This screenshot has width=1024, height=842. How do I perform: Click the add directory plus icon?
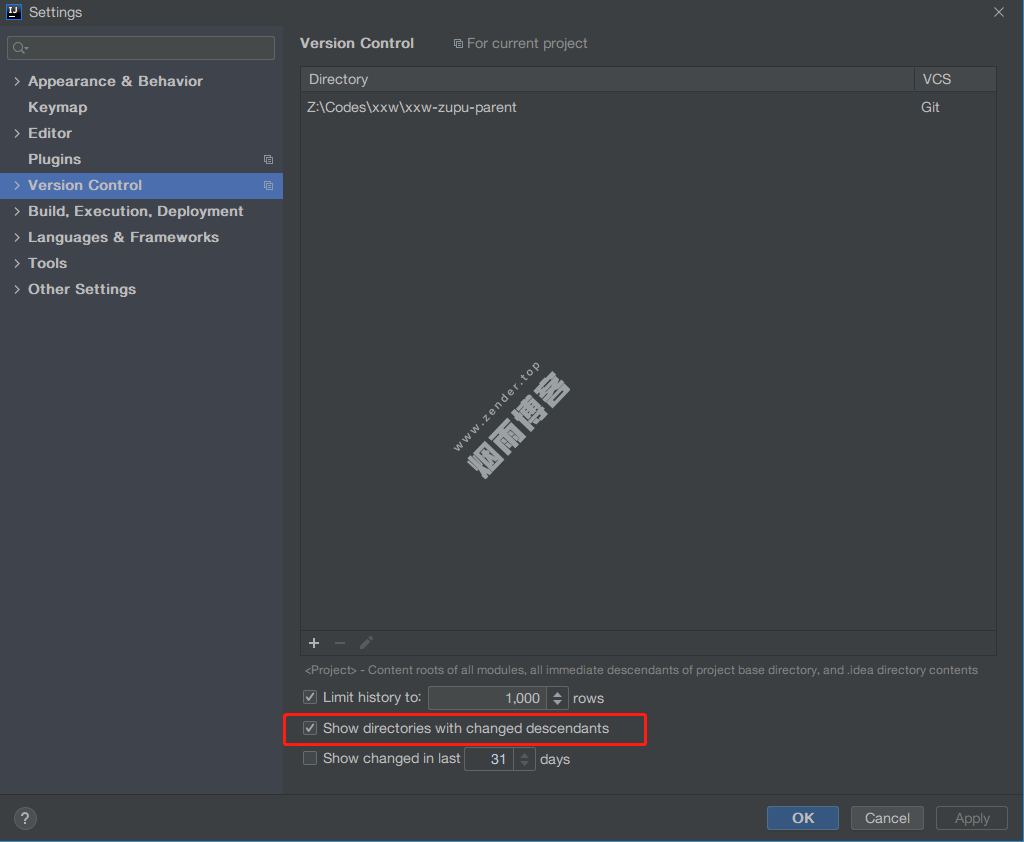pos(314,643)
